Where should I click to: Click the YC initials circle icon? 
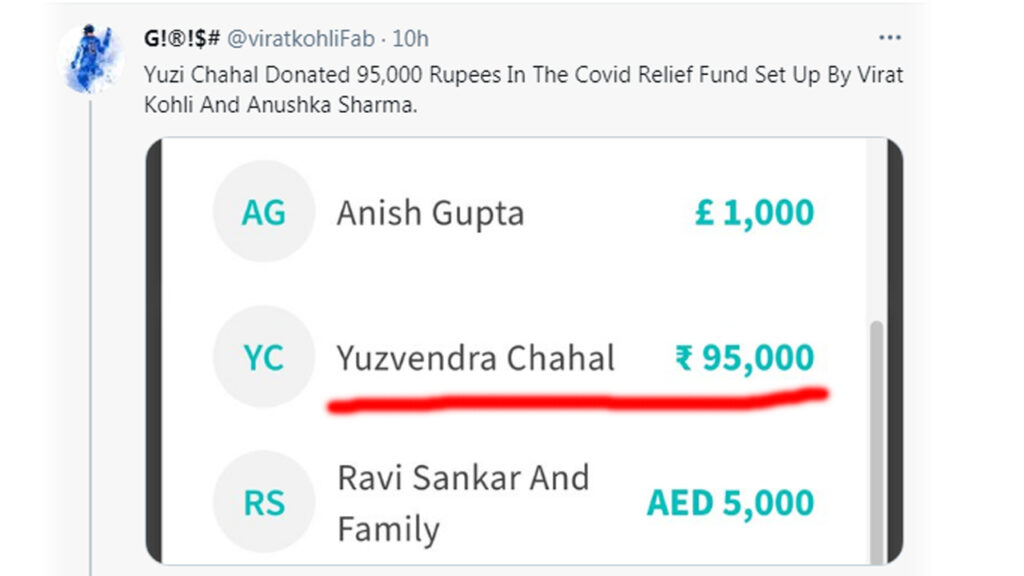(263, 357)
